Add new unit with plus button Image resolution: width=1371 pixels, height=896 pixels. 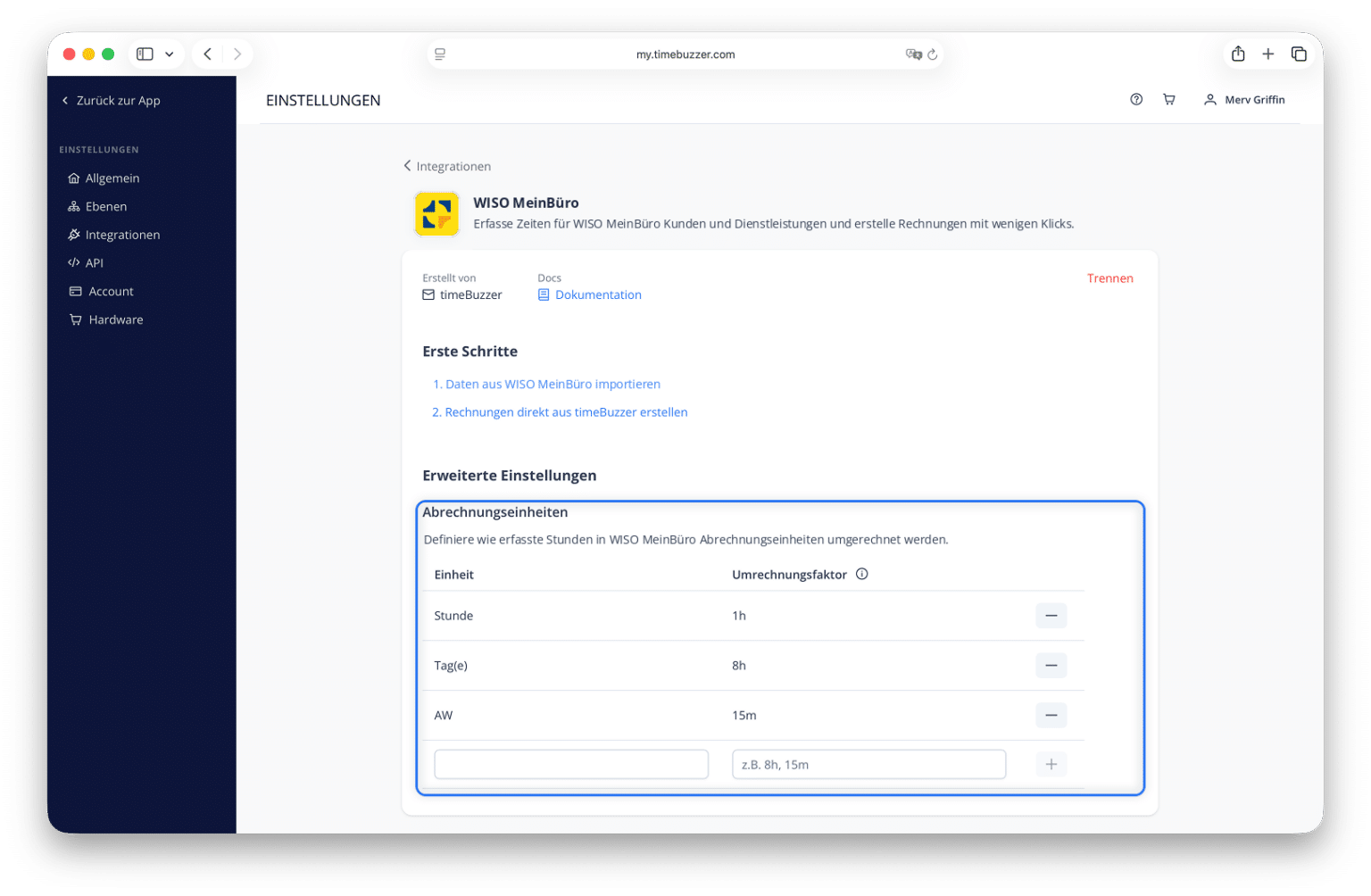1051,765
